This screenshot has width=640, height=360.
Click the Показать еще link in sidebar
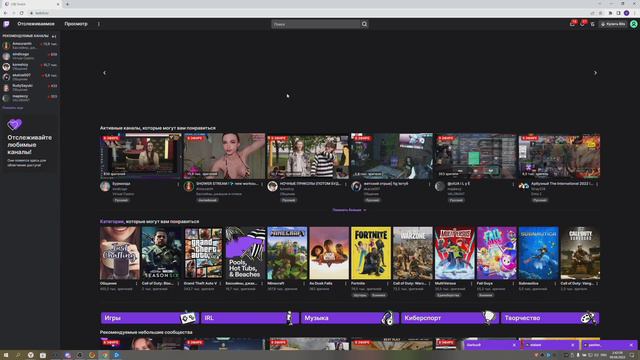point(13,108)
